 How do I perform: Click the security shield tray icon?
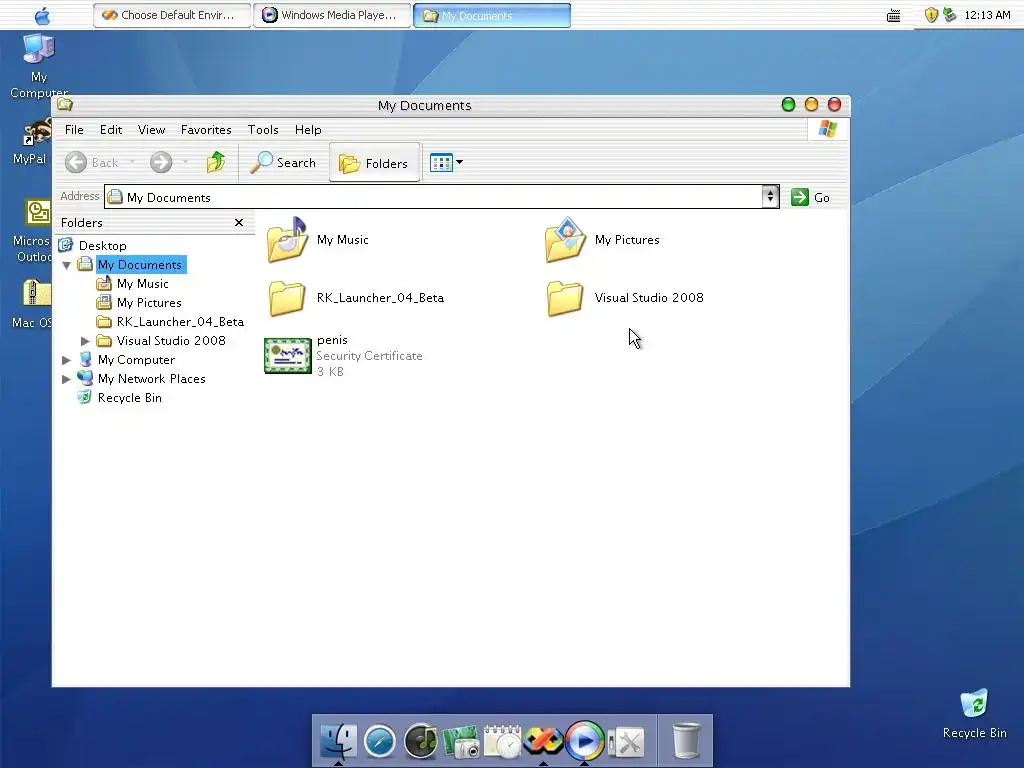[x=931, y=15]
